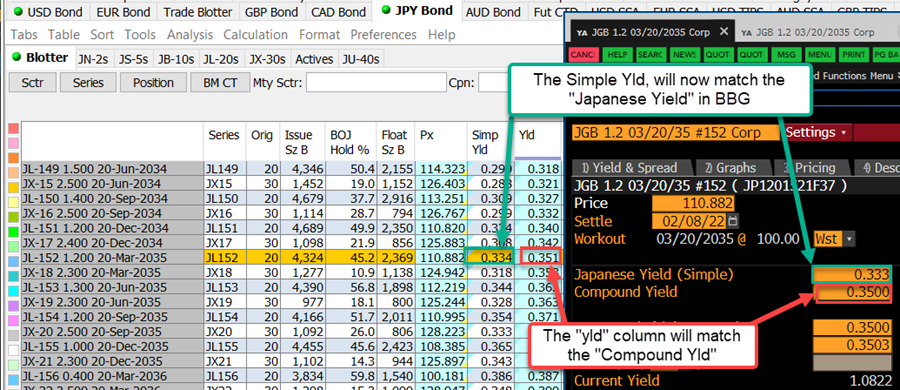The height and width of the screenshot is (390, 900).
Task: Open the Tabs menu
Action: [25, 35]
